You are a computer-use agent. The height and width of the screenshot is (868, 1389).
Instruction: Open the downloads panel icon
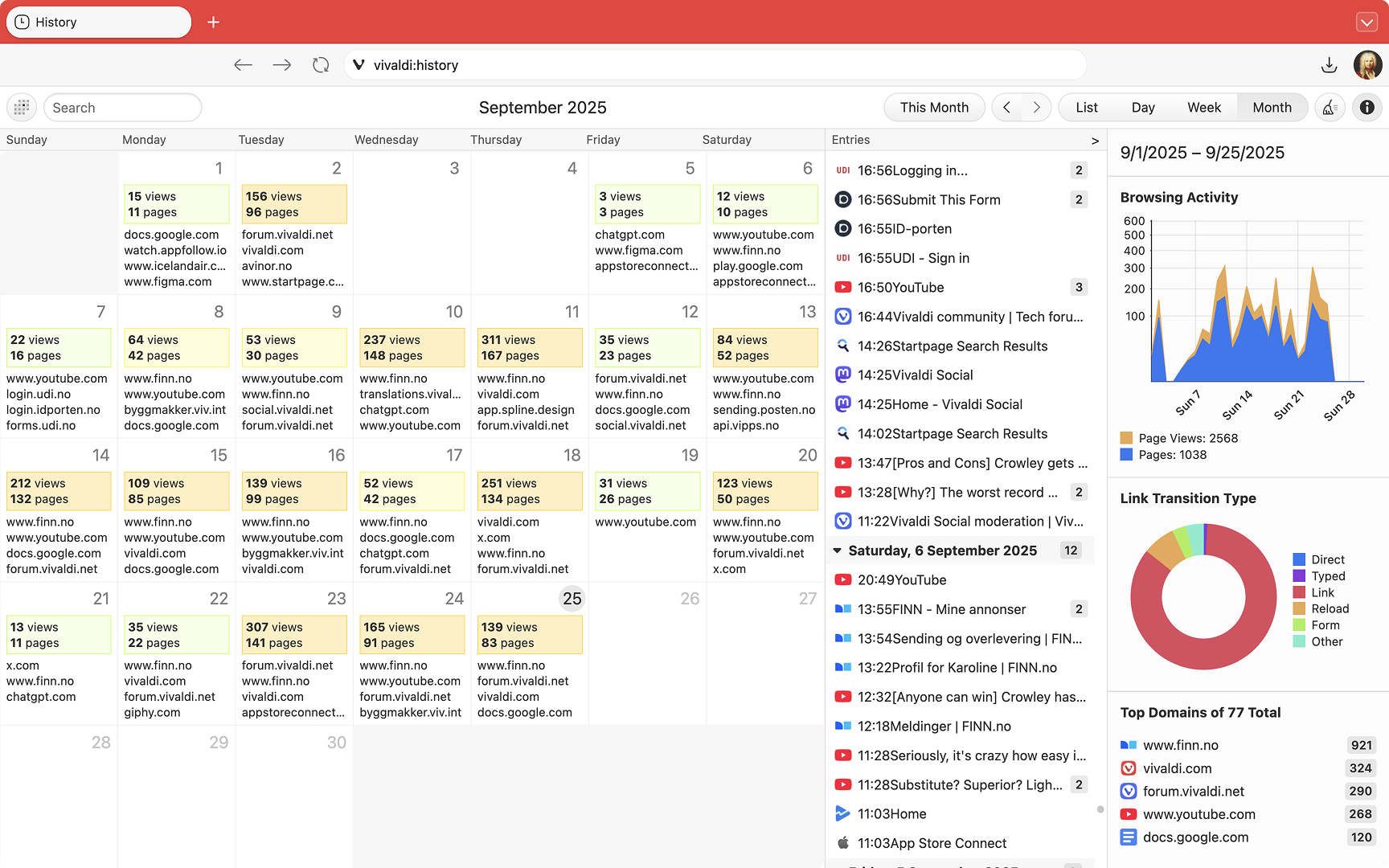[x=1329, y=65]
